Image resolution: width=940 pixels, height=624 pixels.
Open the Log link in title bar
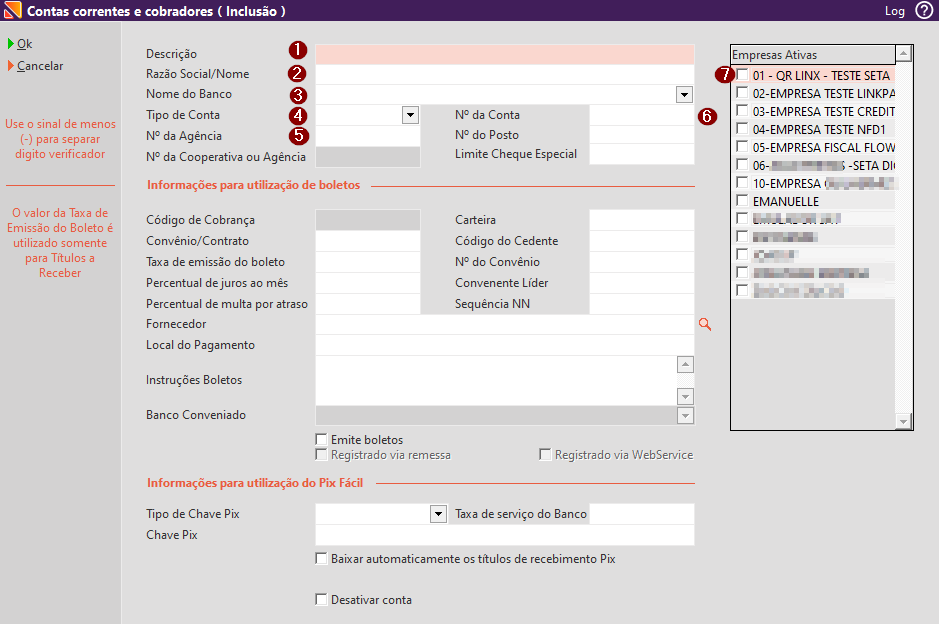894,11
